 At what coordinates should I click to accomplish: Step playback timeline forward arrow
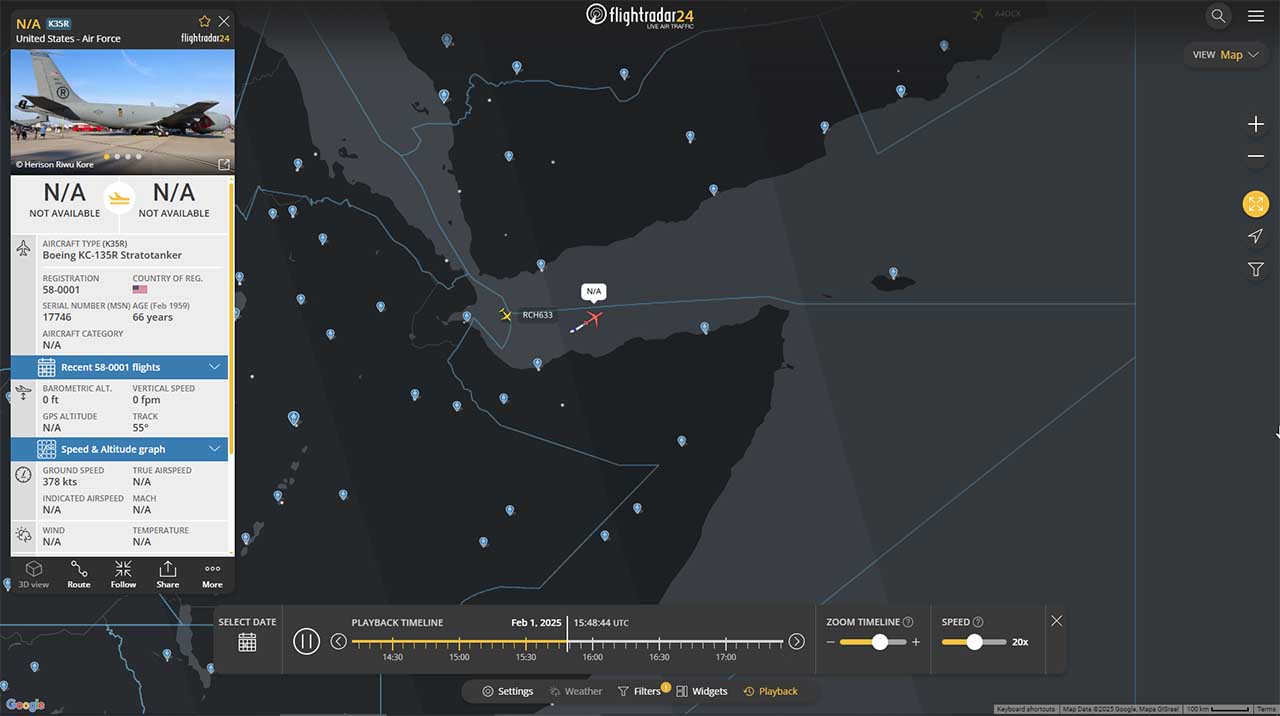(796, 642)
